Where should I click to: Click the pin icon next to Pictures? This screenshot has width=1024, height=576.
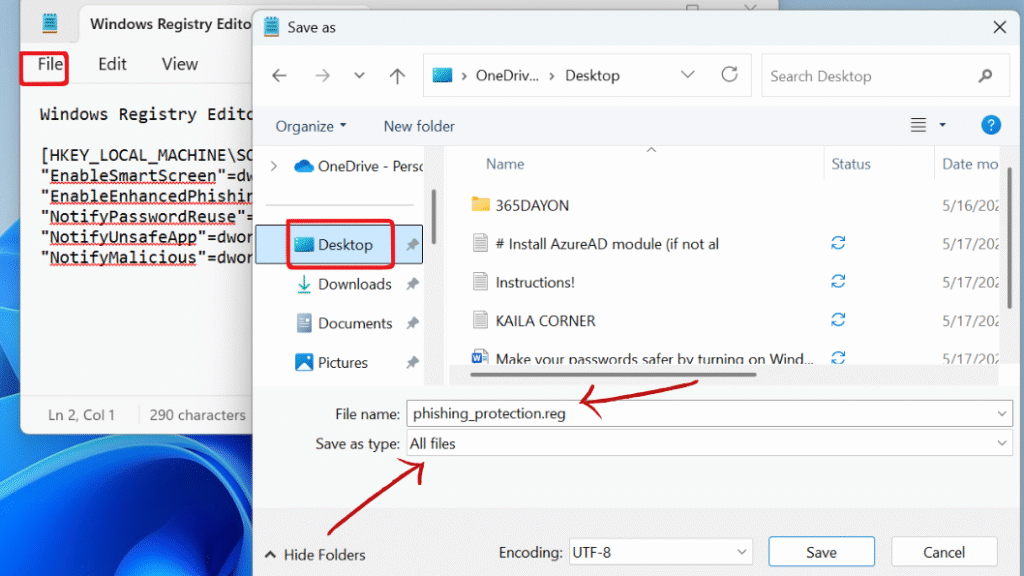pyautogui.click(x=412, y=362)
